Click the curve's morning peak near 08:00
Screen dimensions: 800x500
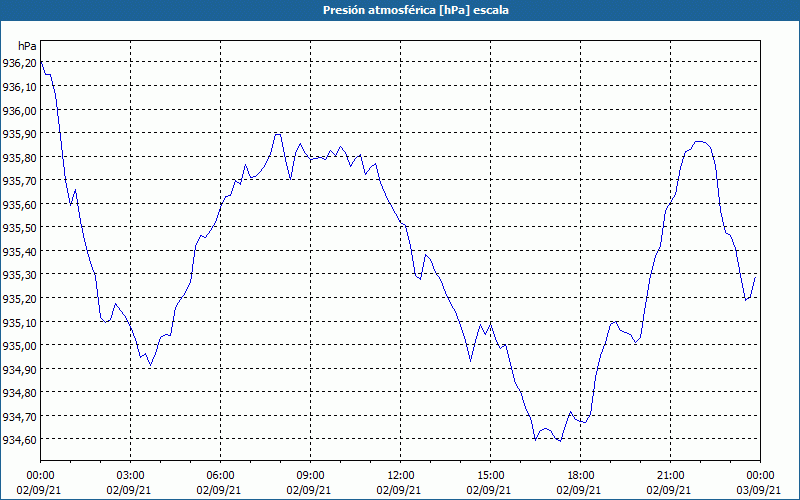point(278,134)
